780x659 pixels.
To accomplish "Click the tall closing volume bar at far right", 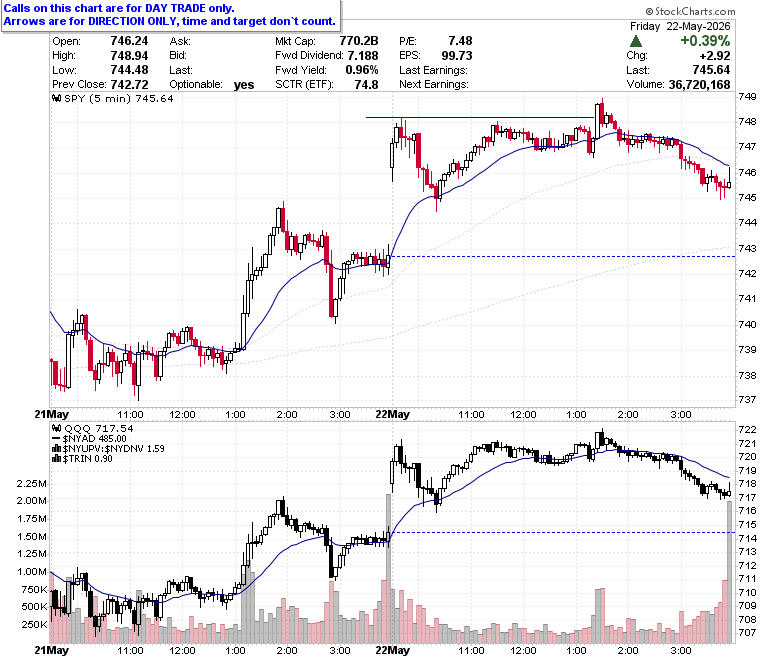I will pos(730,572).
